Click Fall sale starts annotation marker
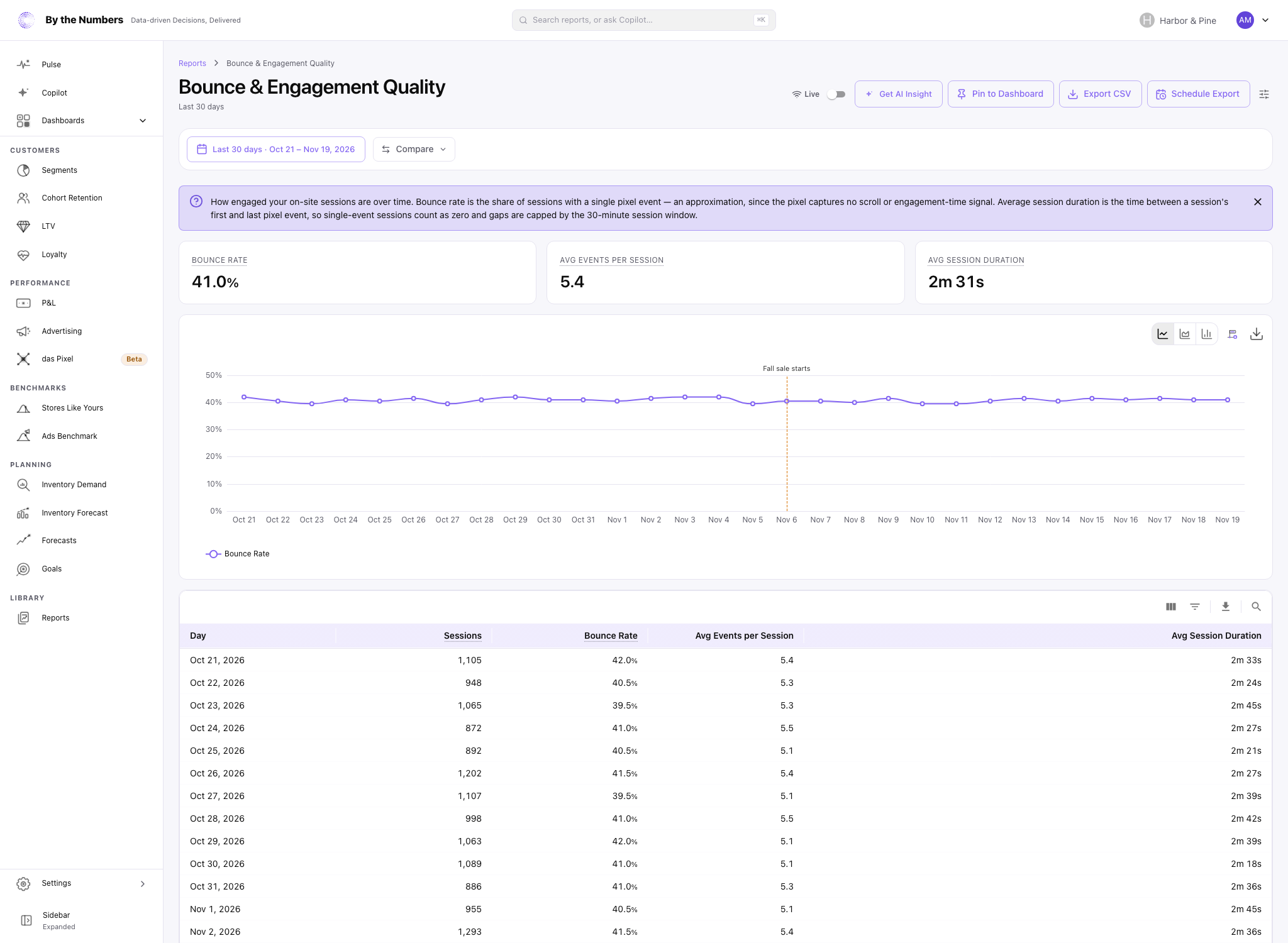The height and width of the screenshot is (943, 1288). (787, 368)
